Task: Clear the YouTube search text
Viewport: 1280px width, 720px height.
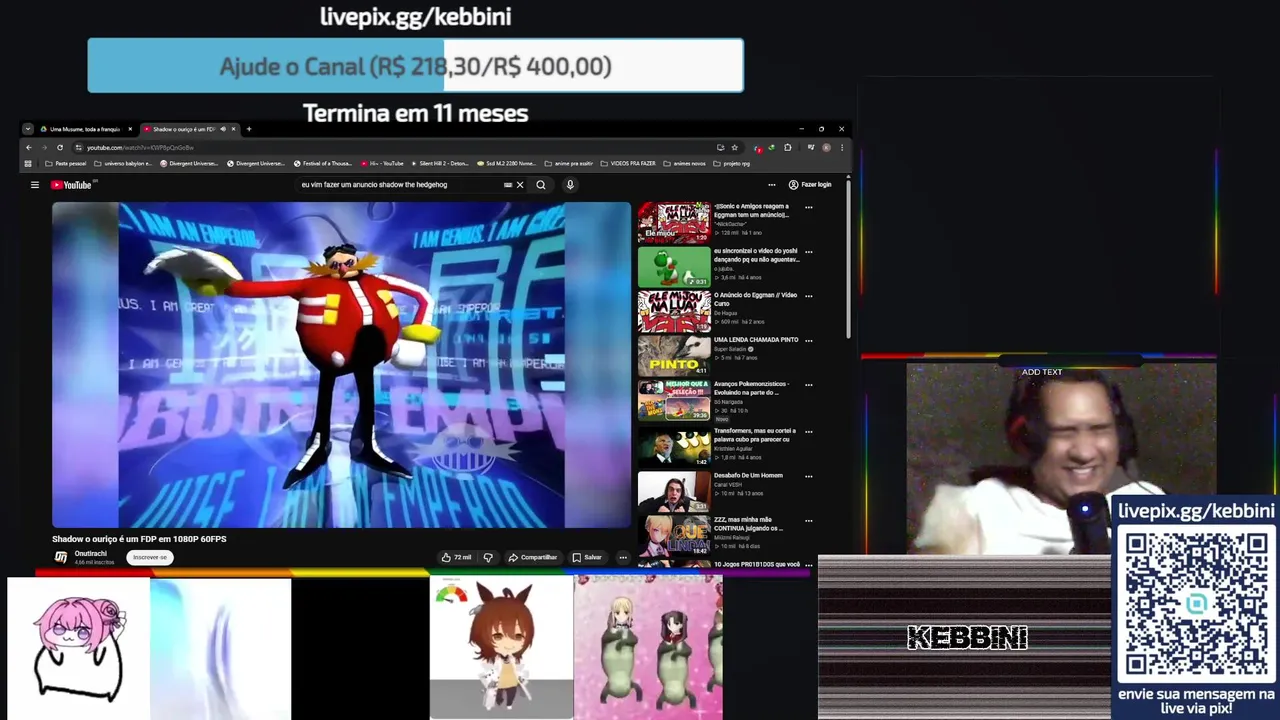Action: tap(520, 185)
